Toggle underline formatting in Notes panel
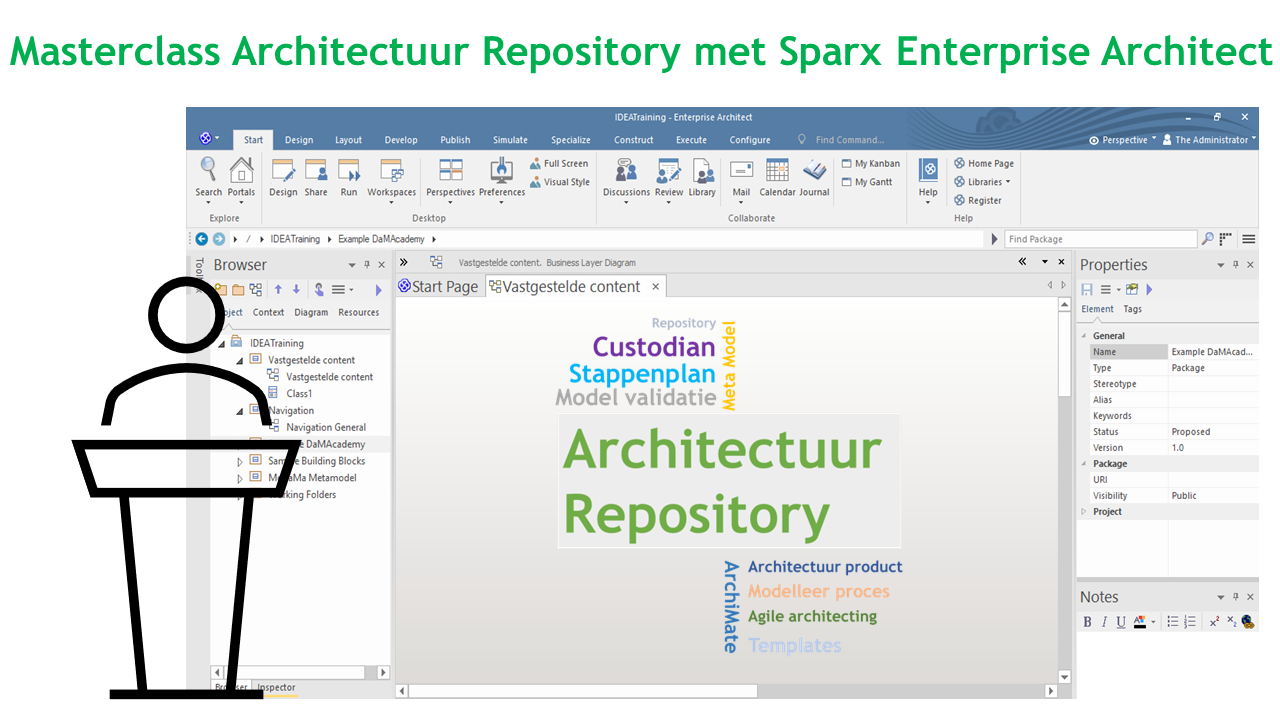This screenshot has height=720, width=1280. tap(1121, 622)
